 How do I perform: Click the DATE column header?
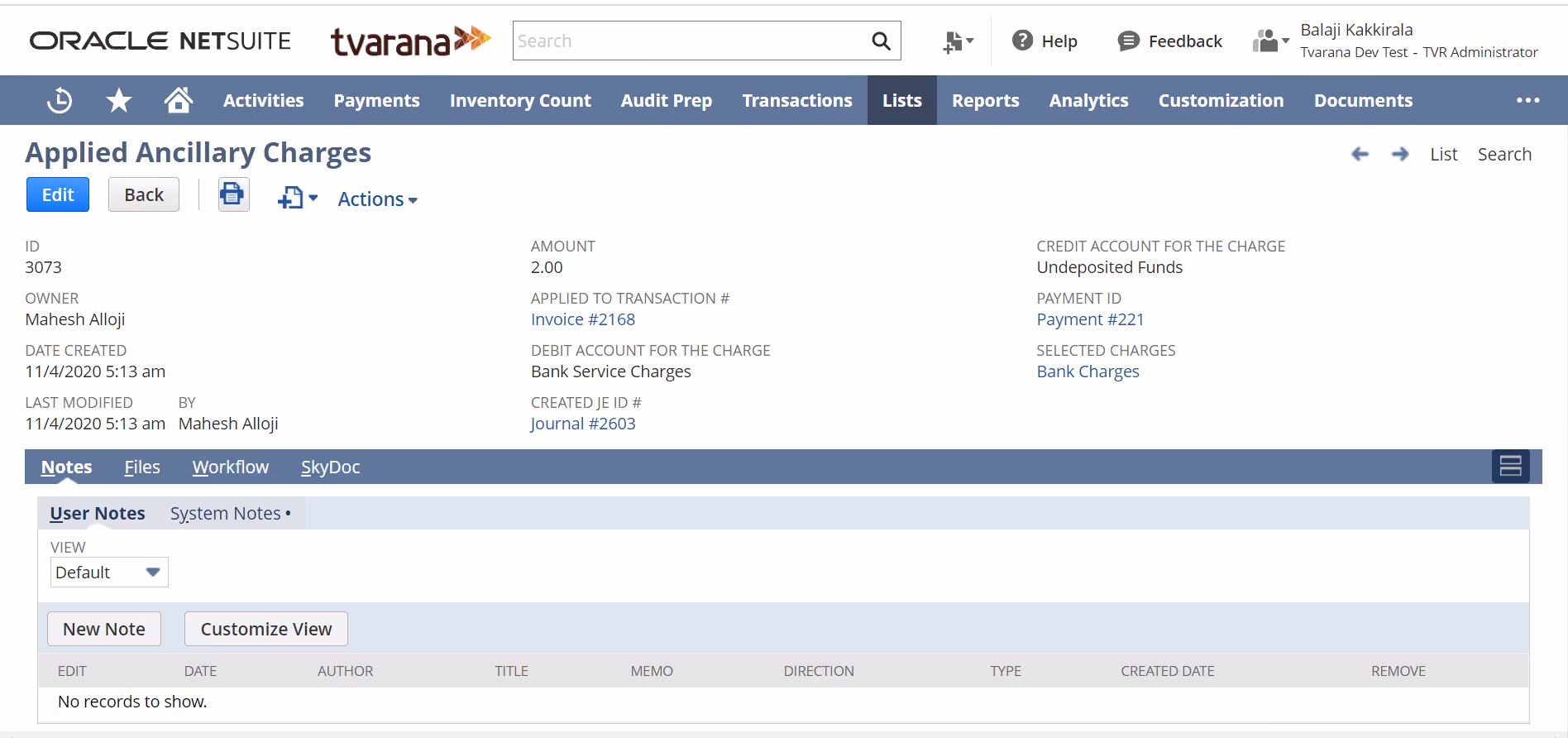200,671
